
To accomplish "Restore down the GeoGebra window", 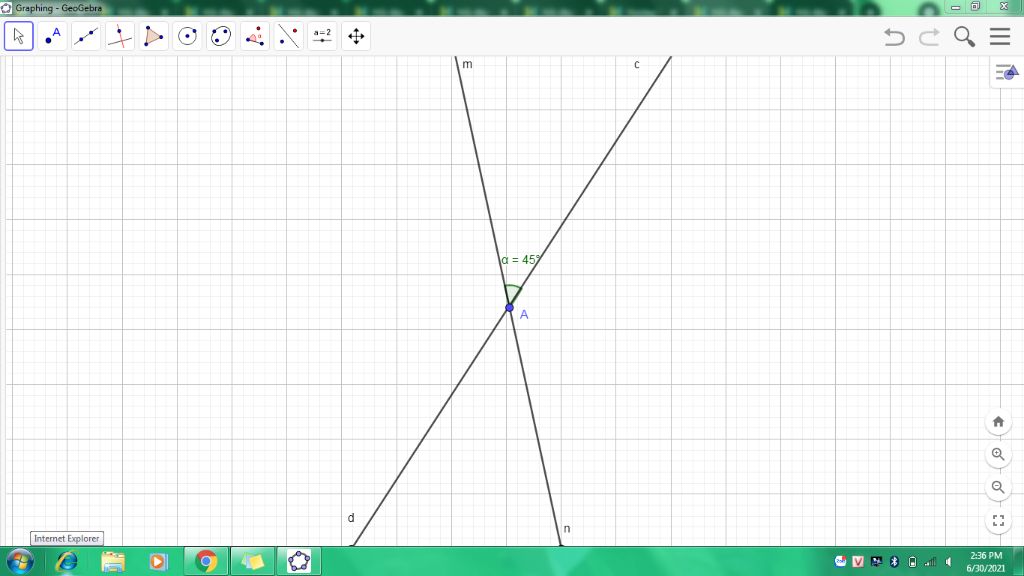I will [x=975, y=7].
